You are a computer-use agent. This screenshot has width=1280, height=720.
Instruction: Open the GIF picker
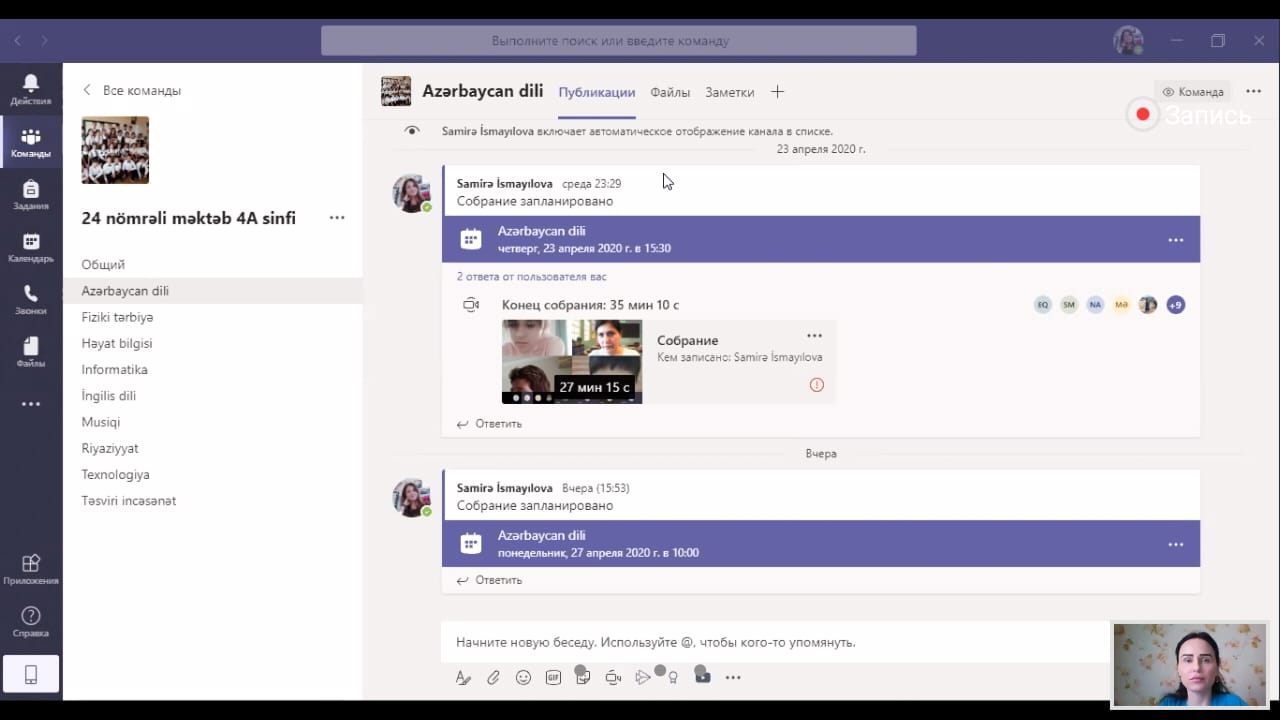(553, 677)
